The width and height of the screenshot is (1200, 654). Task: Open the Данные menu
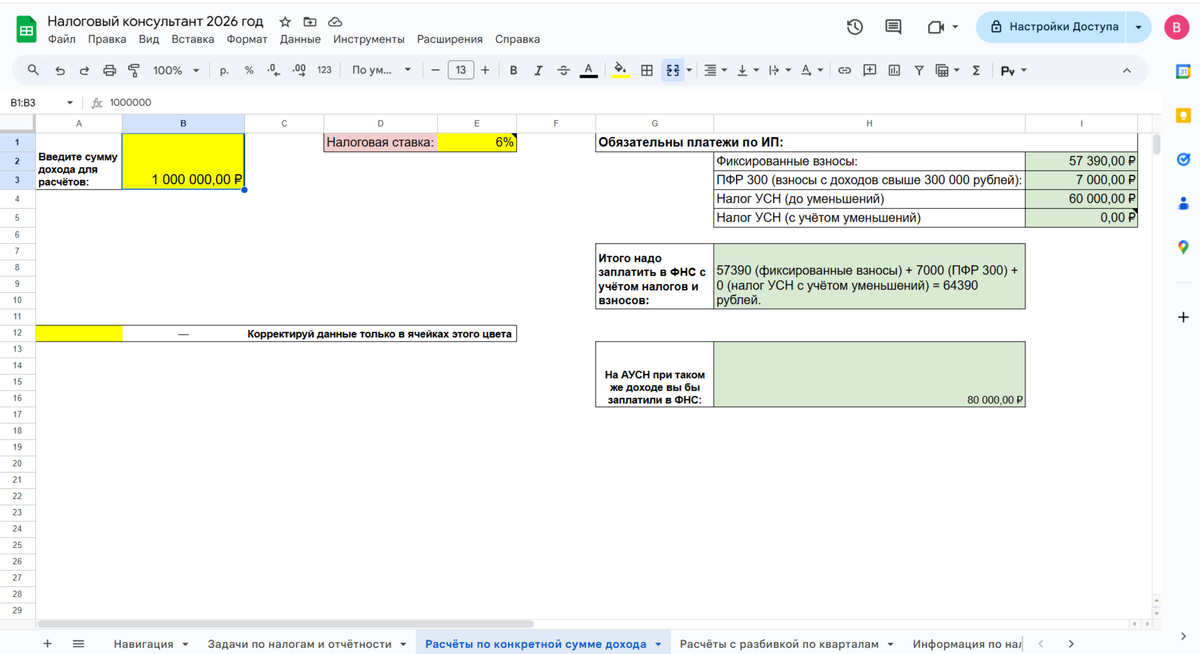tap(300, 39)
